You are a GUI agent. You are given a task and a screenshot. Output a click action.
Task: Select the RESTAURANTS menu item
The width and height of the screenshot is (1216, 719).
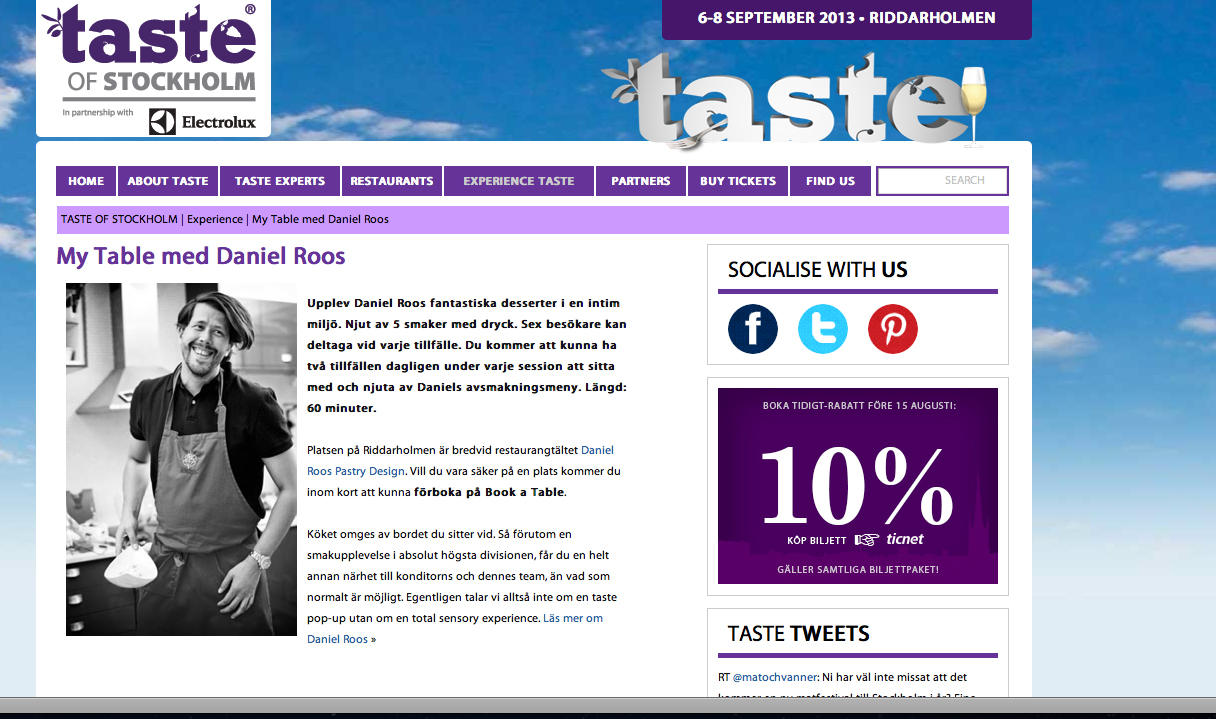pyautogui.click(x=392, y=181)
